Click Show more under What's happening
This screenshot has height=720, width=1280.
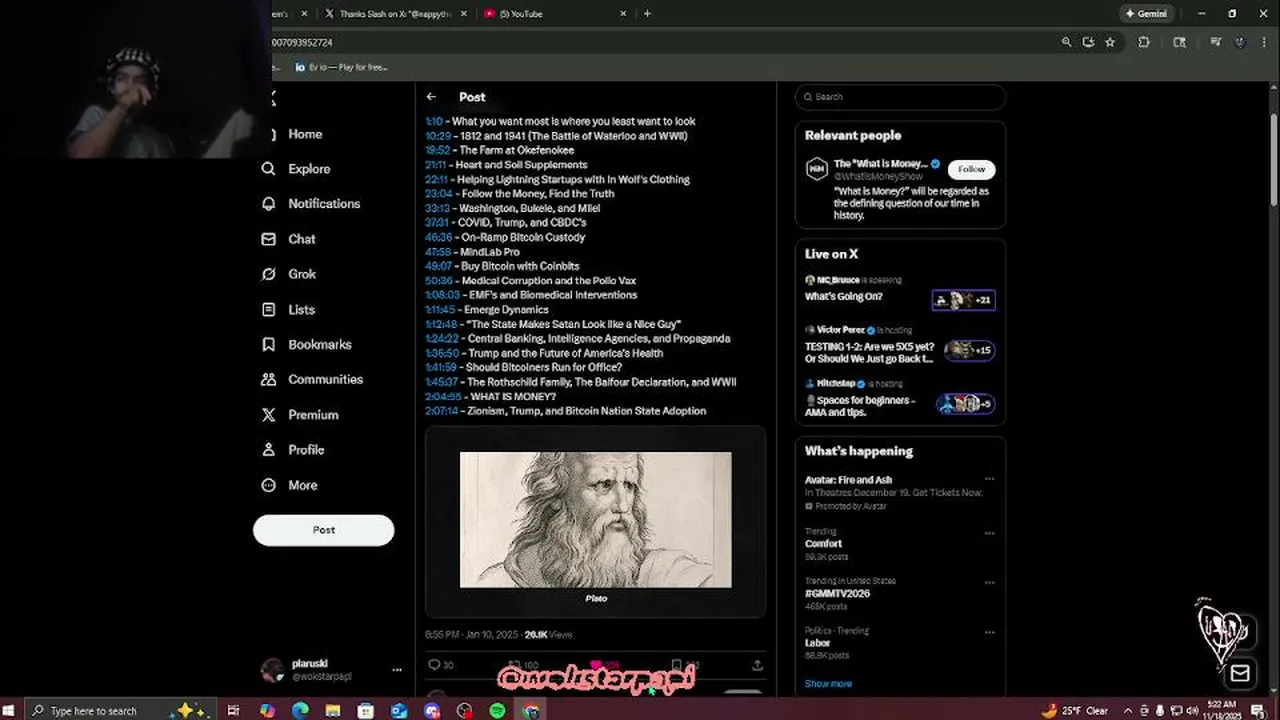pos(828,684)
